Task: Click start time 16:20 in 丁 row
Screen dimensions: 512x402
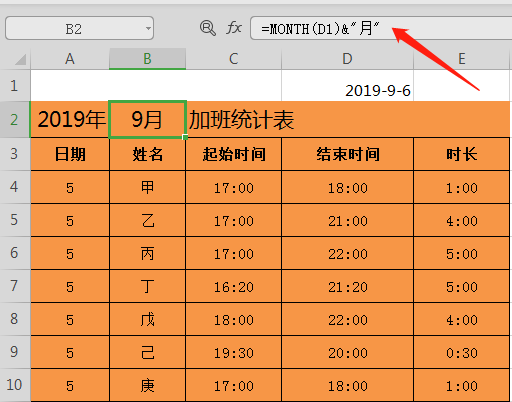Action: 233,286
